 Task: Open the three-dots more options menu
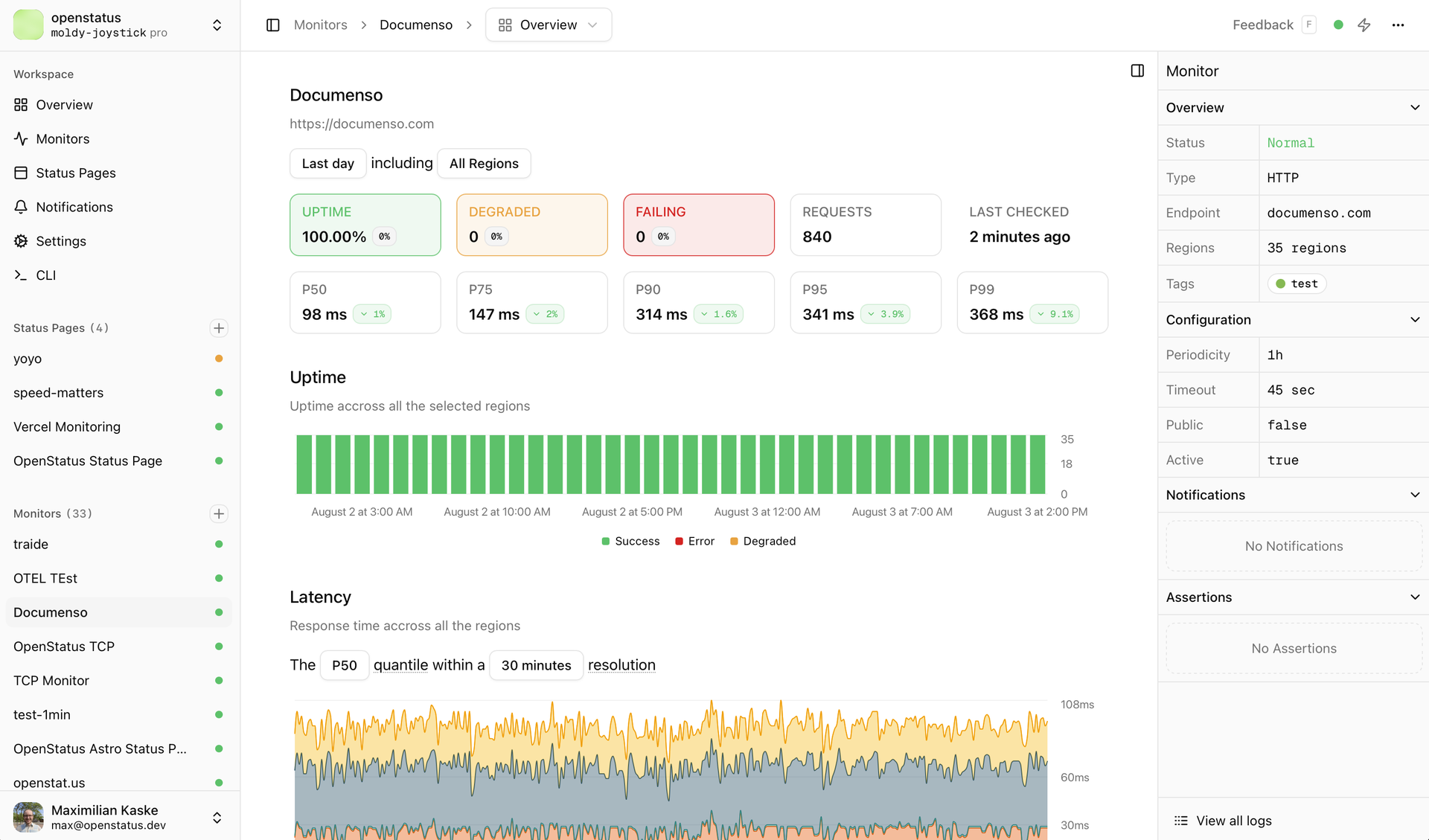(1398, 25)
